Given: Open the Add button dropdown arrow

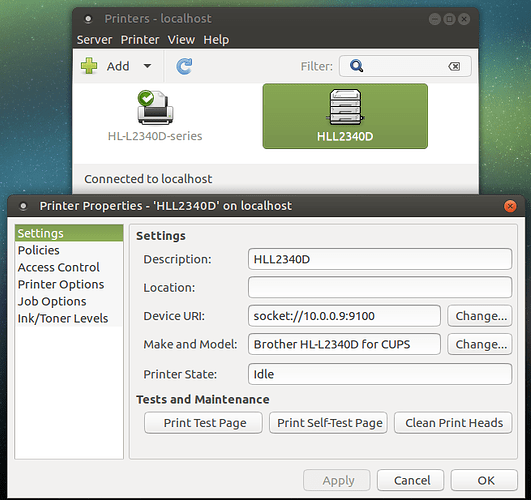Looking at the screenshot, I should [x=147, y=66].
